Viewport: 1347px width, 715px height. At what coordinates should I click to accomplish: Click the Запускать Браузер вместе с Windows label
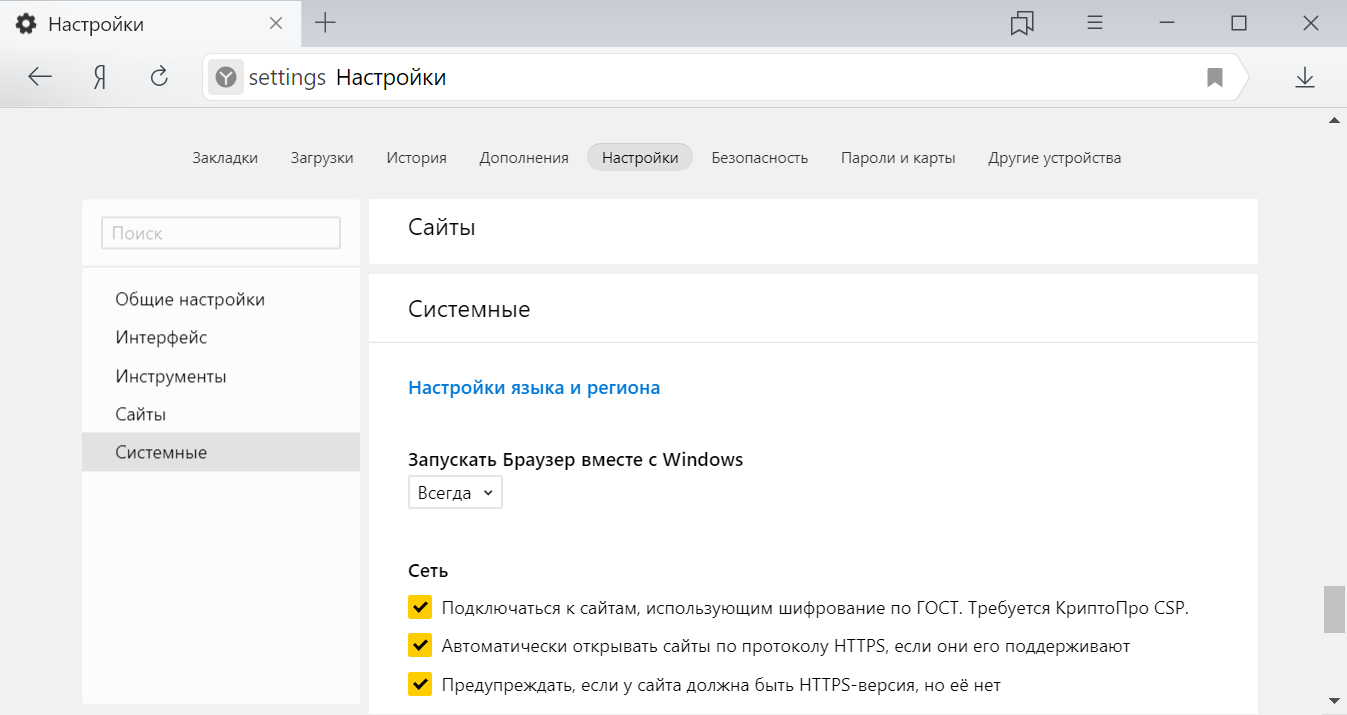pyautogui.click(x=575, y=460)
